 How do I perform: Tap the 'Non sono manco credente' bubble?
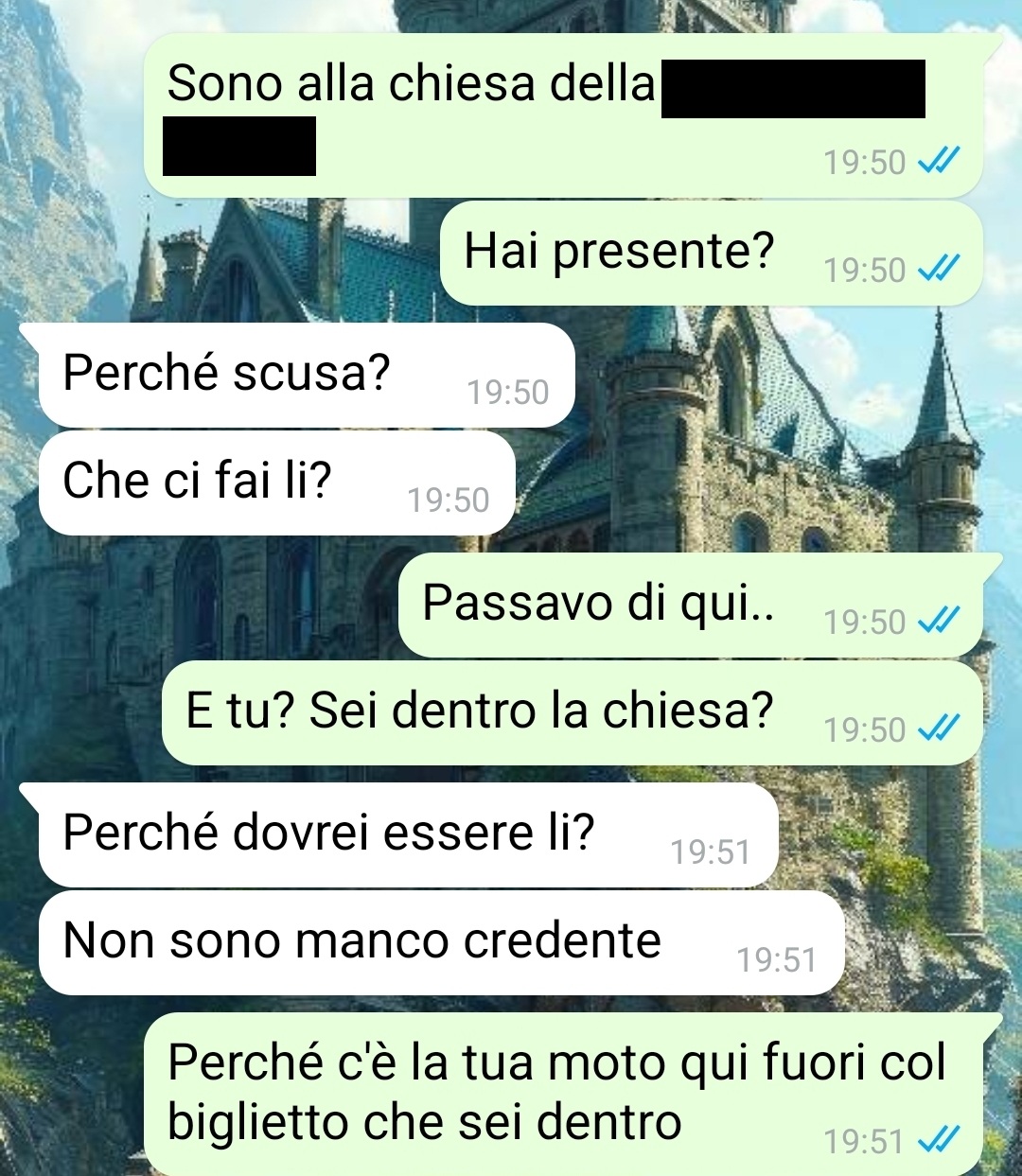click(x=441, y=942)
